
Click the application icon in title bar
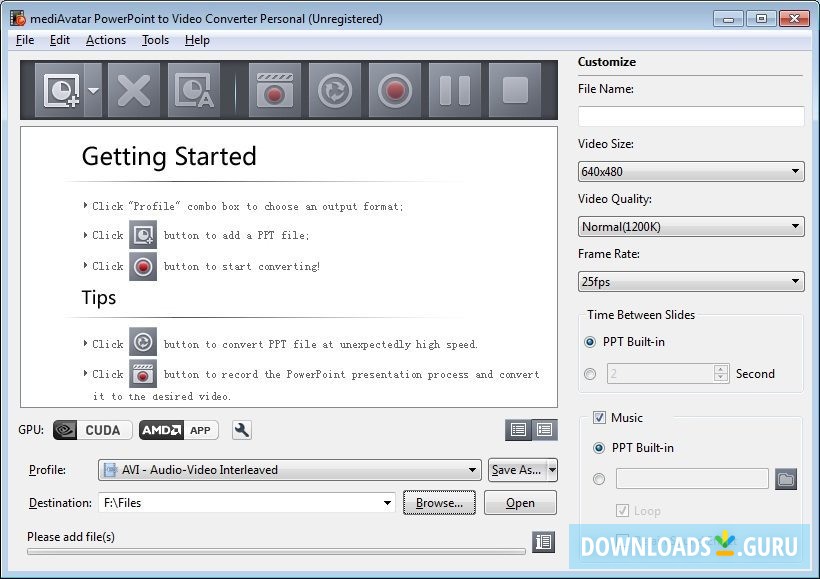pyautogui.click(x=18, y=18)
